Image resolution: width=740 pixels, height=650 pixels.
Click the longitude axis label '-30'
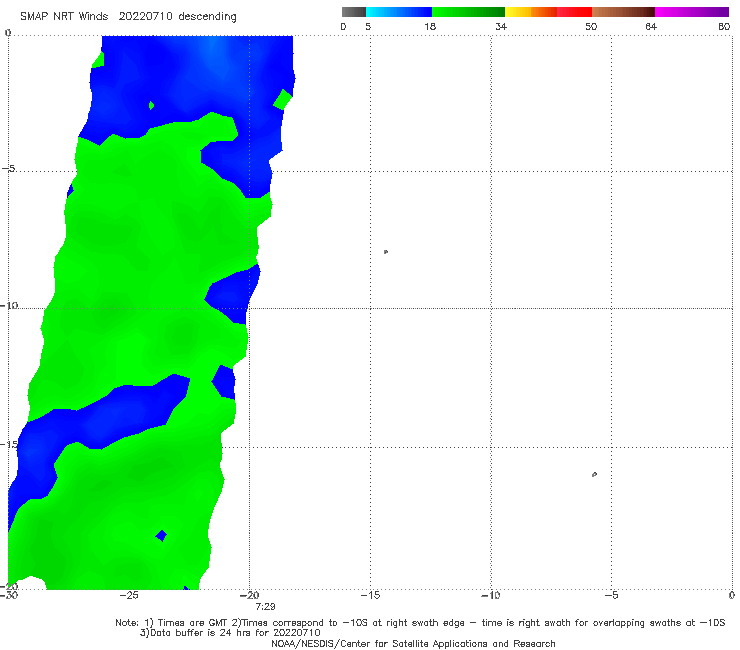(9, 595)
